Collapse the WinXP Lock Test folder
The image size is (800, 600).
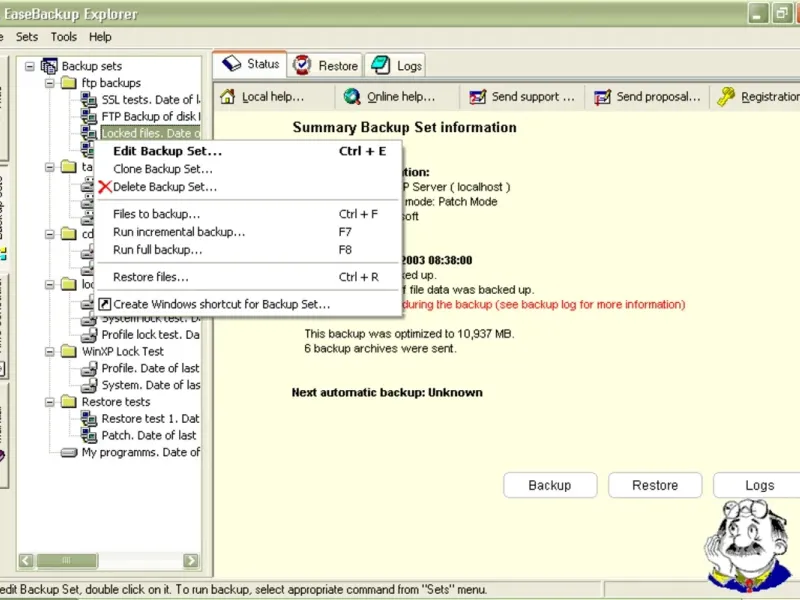tap(49, 351)
